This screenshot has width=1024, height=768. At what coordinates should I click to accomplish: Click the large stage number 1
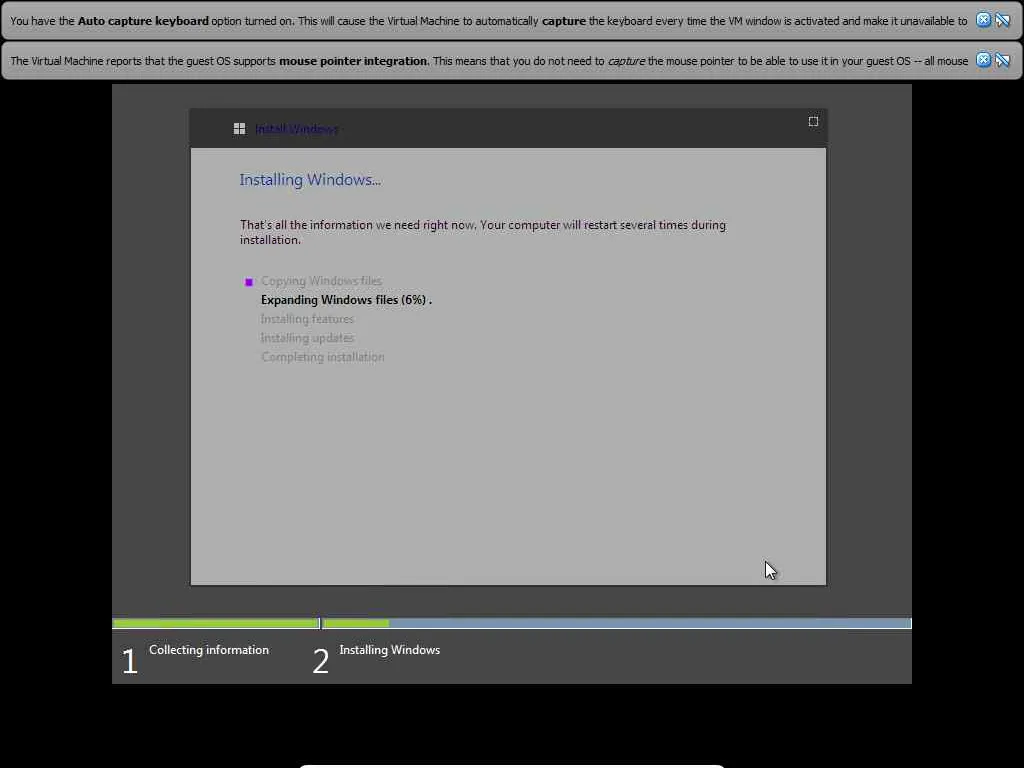click(x=130, y=661)
